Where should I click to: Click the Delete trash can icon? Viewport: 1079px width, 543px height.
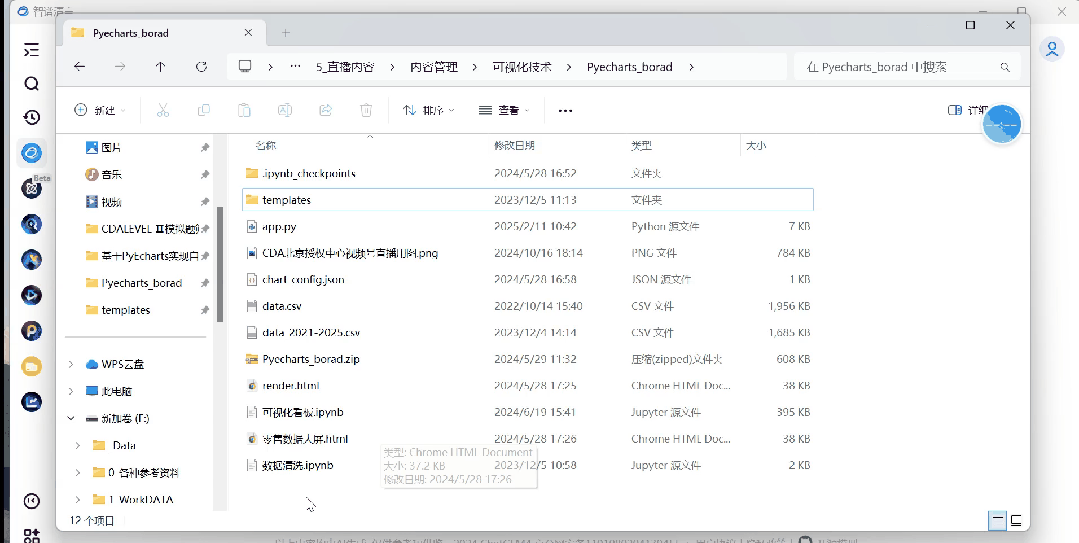coord(366,110)
